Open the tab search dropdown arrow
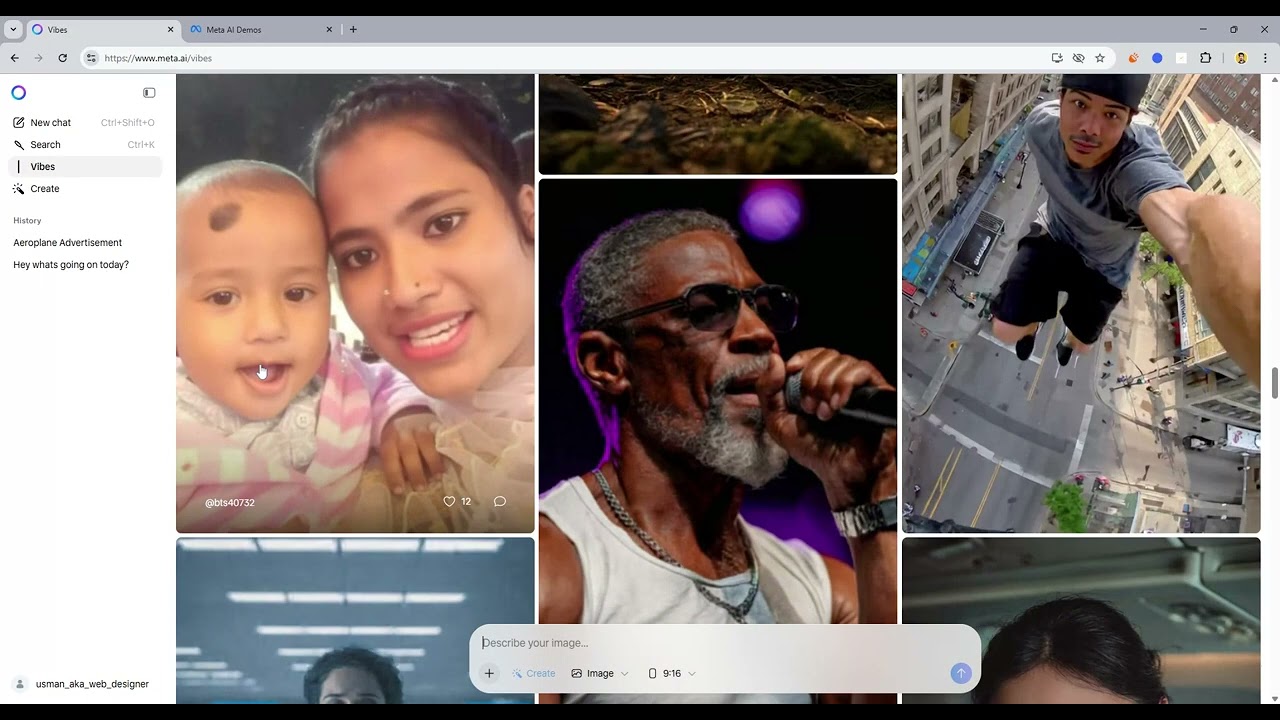Screen dimensions: 1280x720 point(13,29)
